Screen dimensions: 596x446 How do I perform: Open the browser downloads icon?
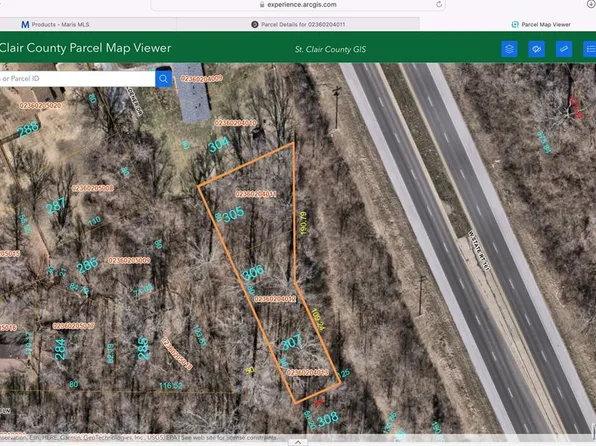(592, 4)
